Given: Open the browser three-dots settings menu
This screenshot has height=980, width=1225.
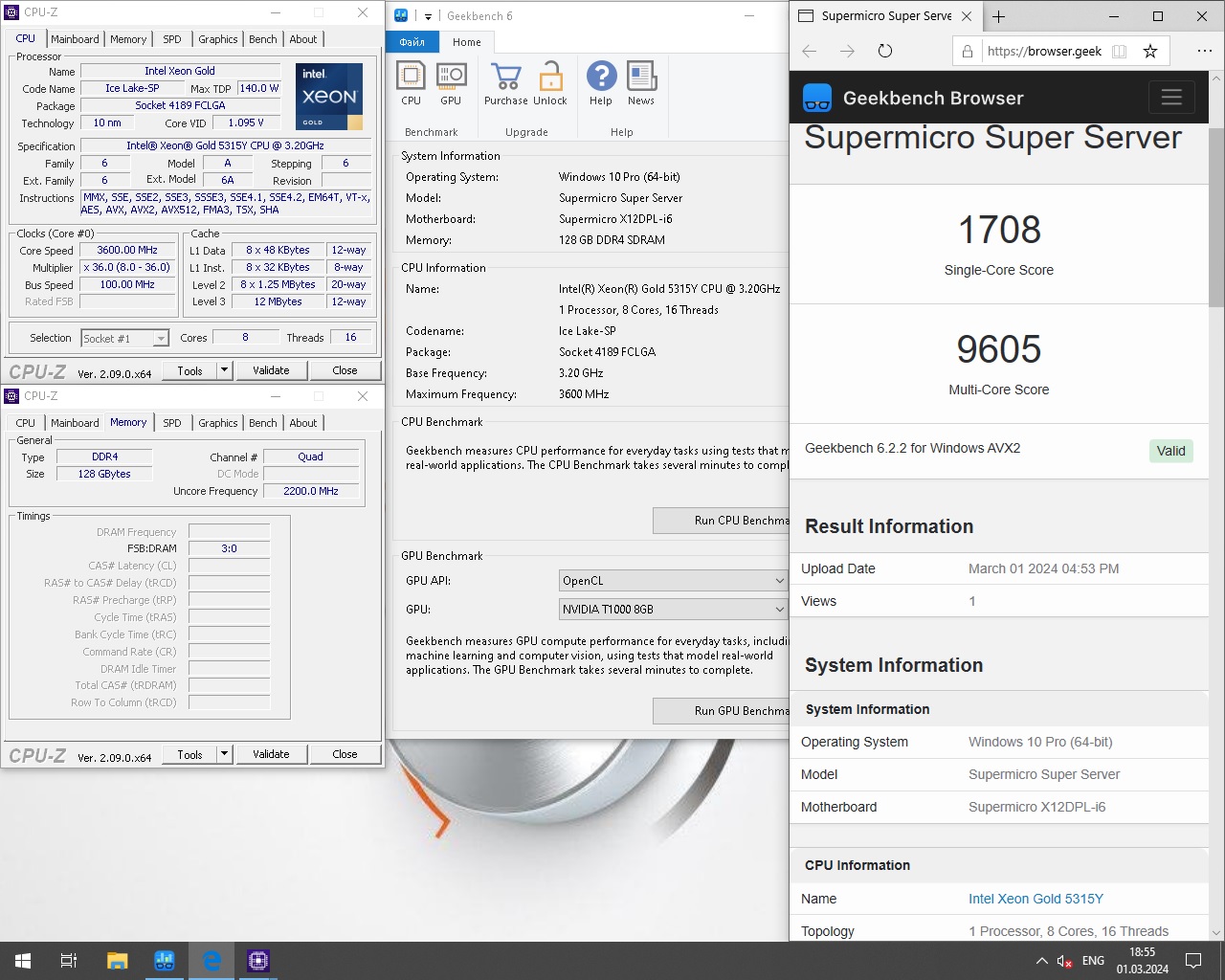Looking at the screenshot, I should click(x=1204, y=51).
